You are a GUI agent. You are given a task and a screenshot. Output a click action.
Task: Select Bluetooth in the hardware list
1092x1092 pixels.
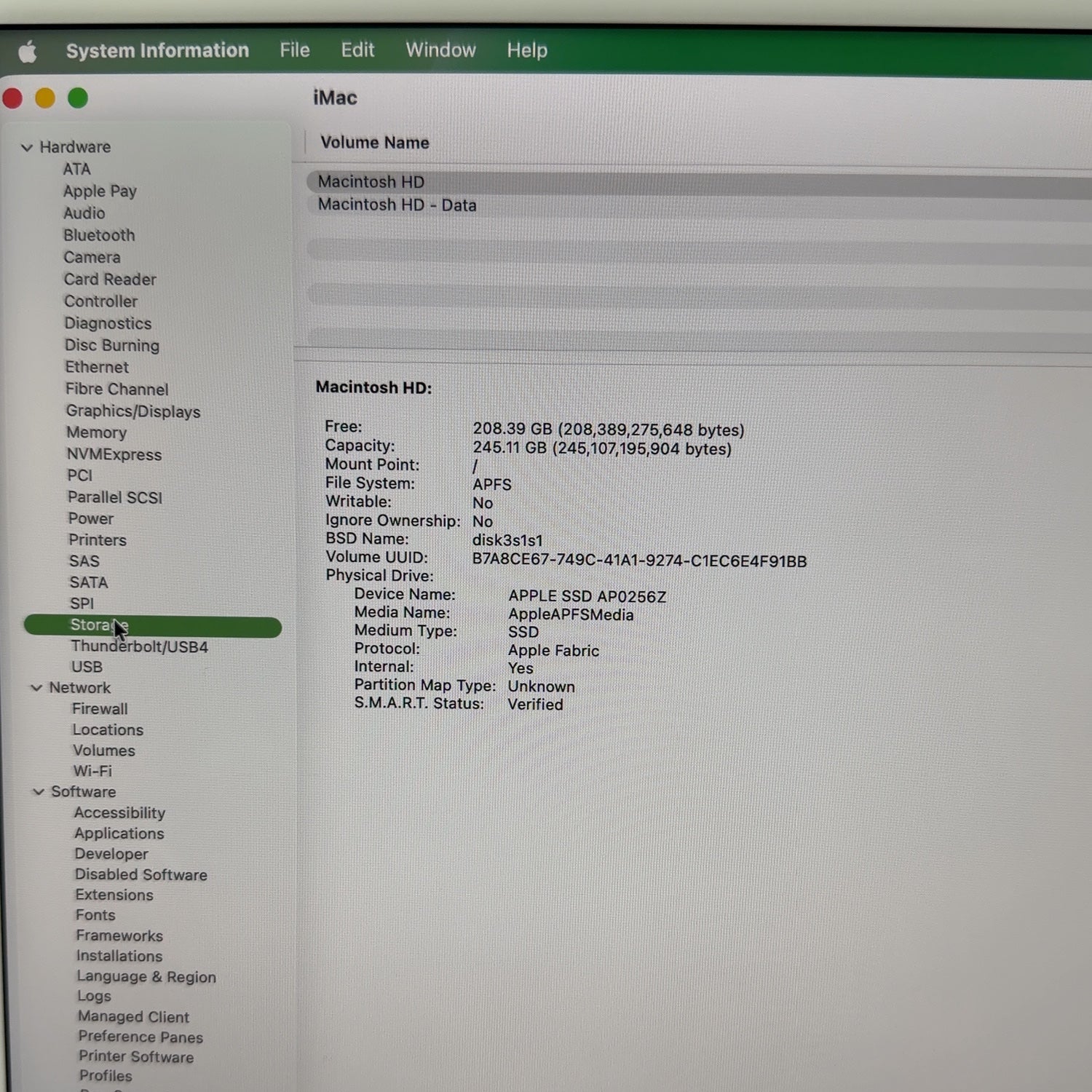99,235
